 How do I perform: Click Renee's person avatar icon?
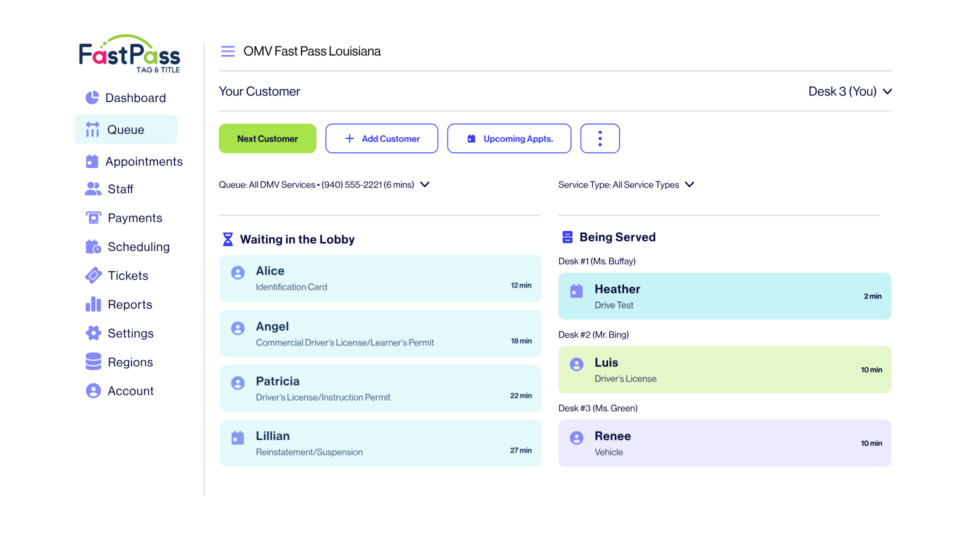(577, 438)
